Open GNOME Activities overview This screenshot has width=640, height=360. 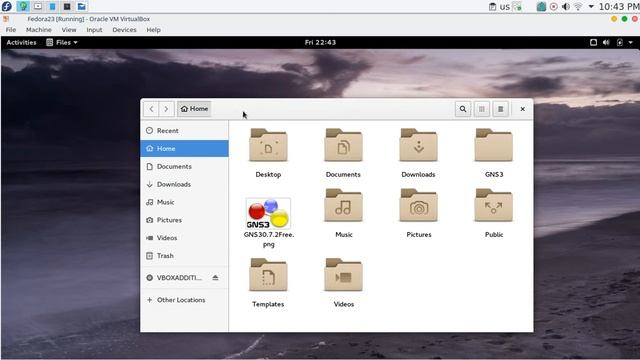tap(21, 42)
